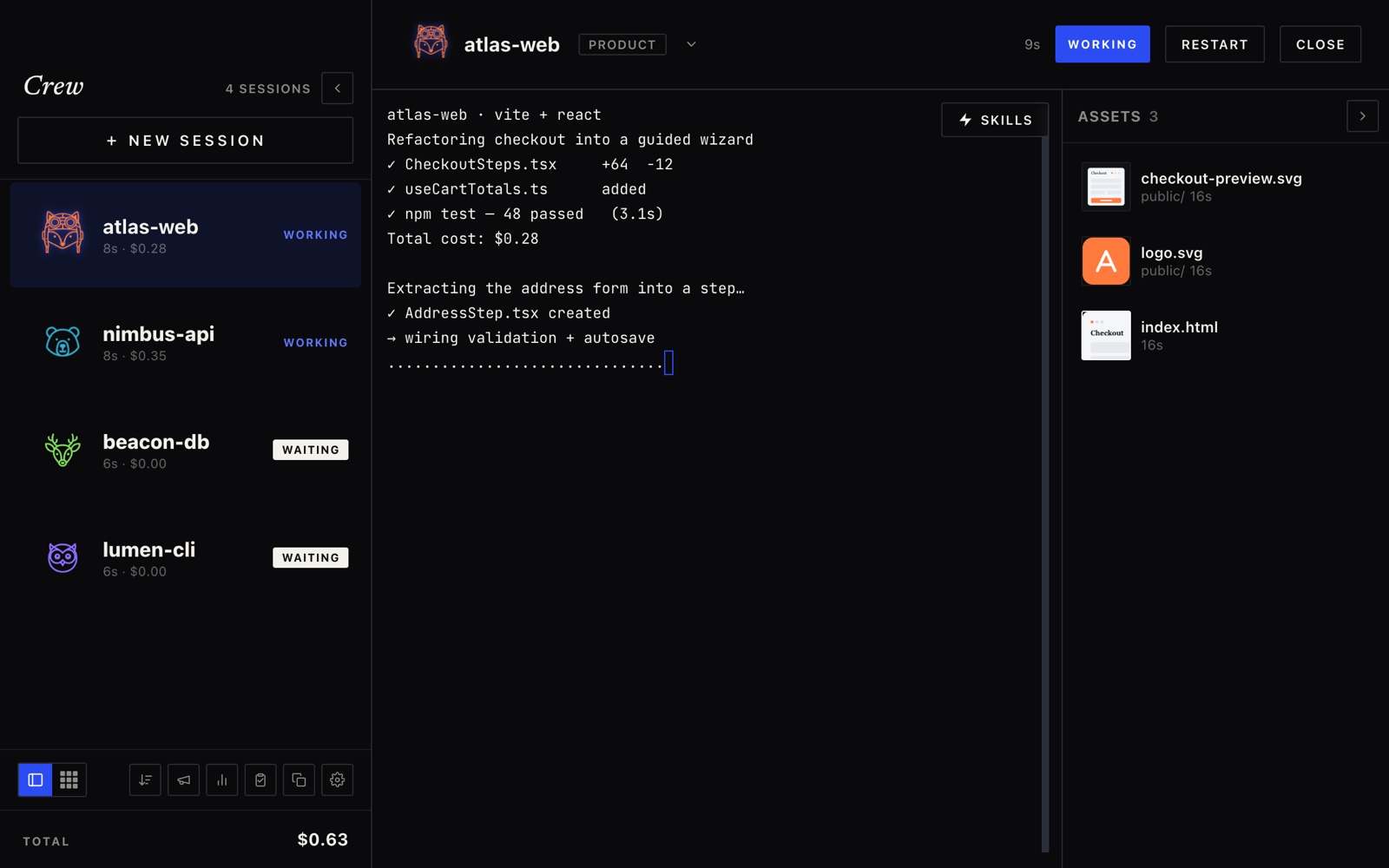Click the blue WORKING status button
This screenshot has width=1389, height=868.
tap(1103, 44)
